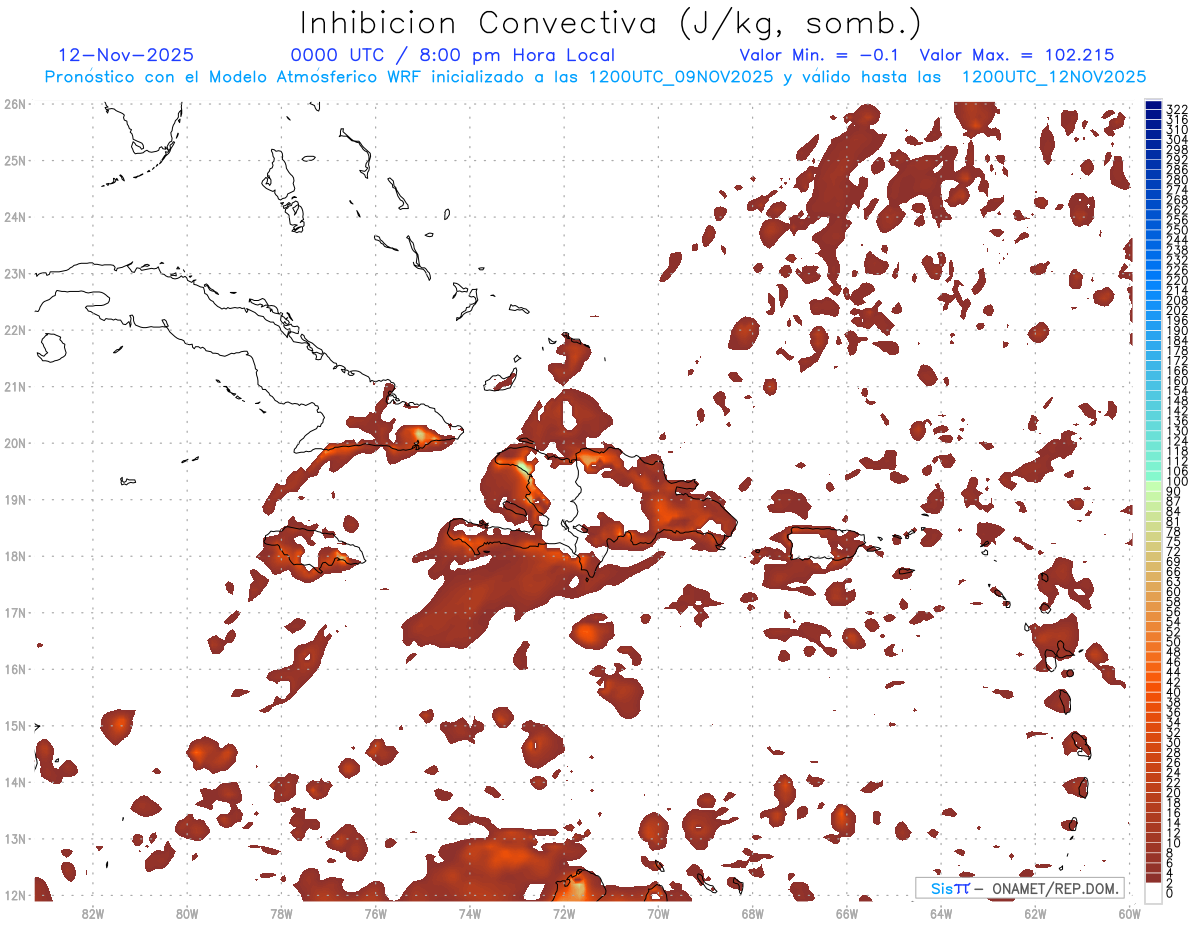Click the time '0000 UTC / 8:00 pm Hora Local'
Screen dimensions: 1200x927
coord(453,56)
